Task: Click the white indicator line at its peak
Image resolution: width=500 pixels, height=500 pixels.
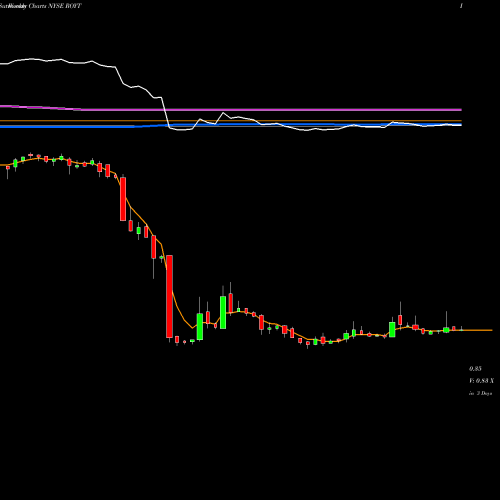Action: pos(32,59)
